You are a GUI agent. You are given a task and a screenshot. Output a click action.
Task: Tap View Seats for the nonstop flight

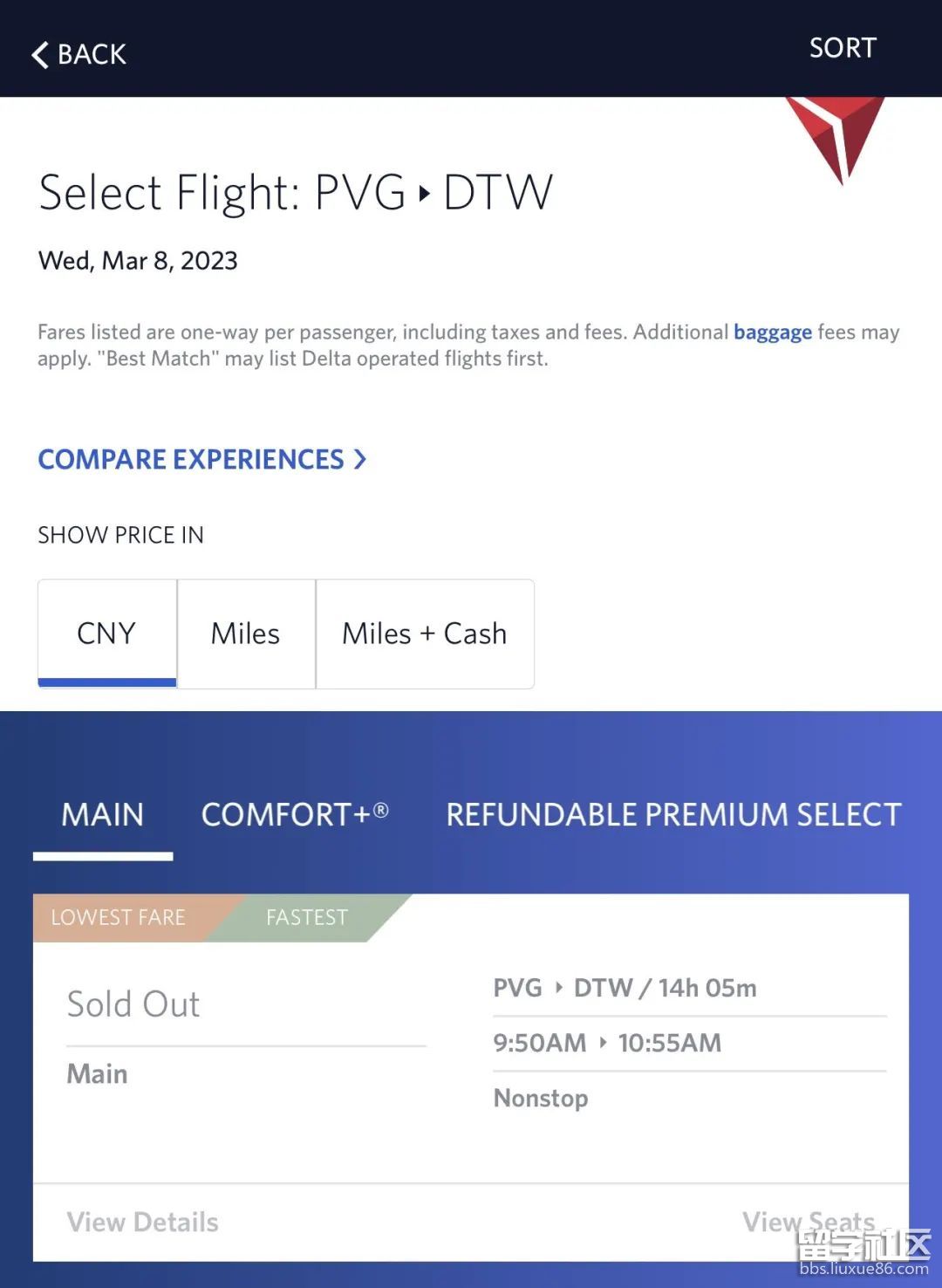point(808,1221)
